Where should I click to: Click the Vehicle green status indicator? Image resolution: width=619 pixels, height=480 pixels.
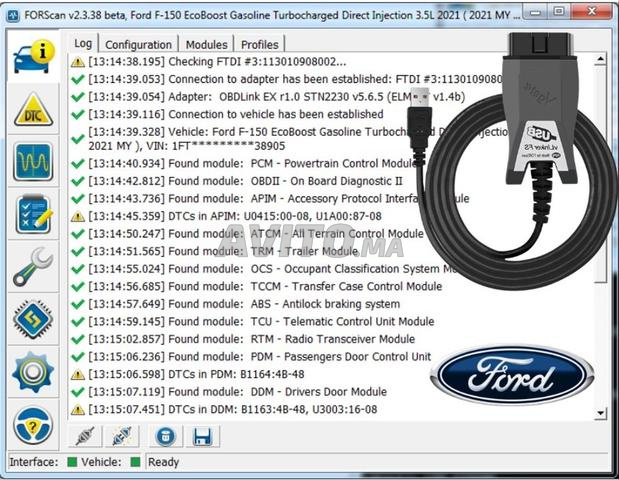click(135, 462)
